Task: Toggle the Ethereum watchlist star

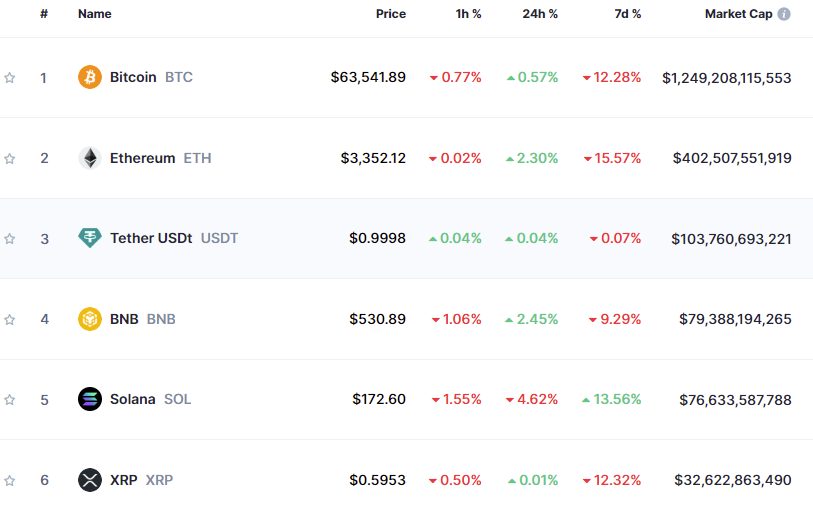Action: pyautogui.click(x=9, y=159)
